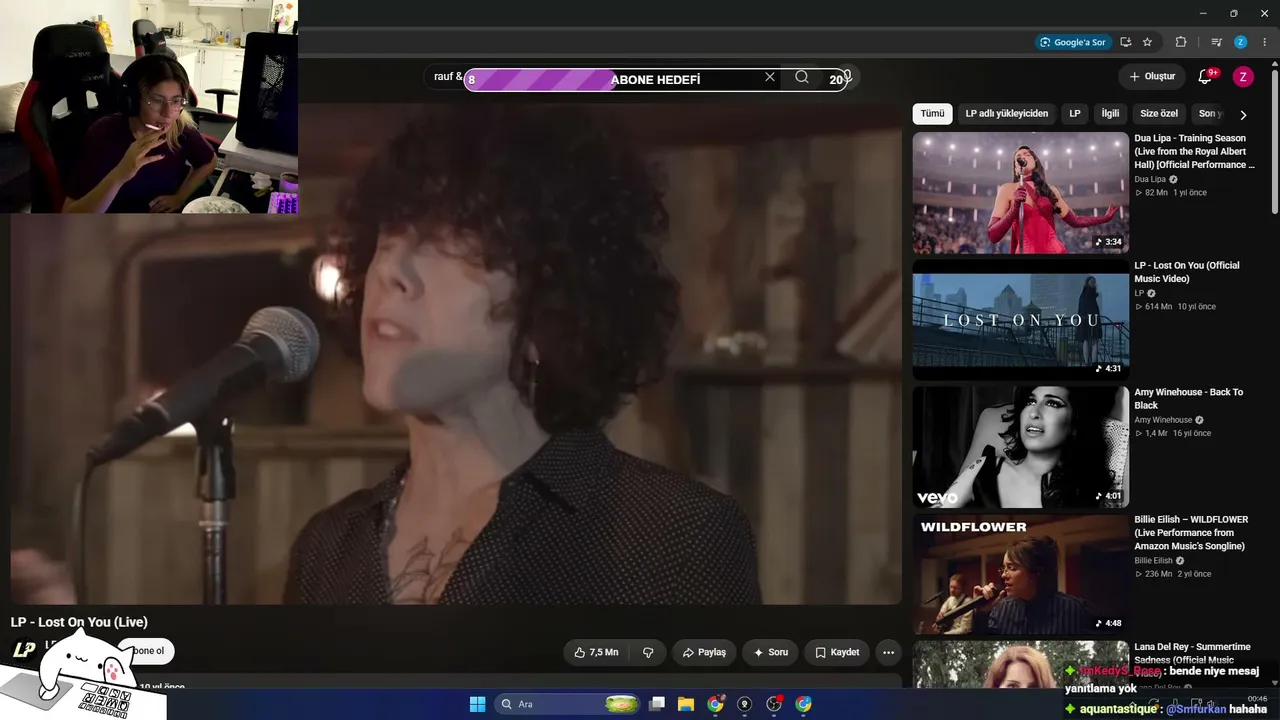The width and height of the screenshot is (1280, 720).
Task: Click the LP - Lost On You (Live) video title
Action: 79,622
